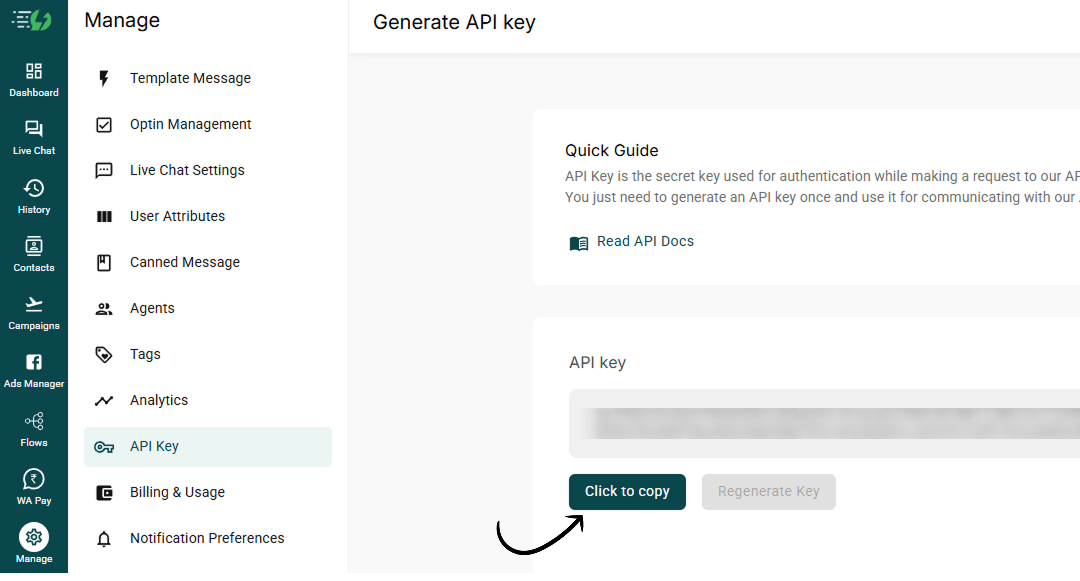Image resolution: width=1080 pixels, height=581 pixels.
Task: Select Template Message menu item
Action: (x=190, y=78)
